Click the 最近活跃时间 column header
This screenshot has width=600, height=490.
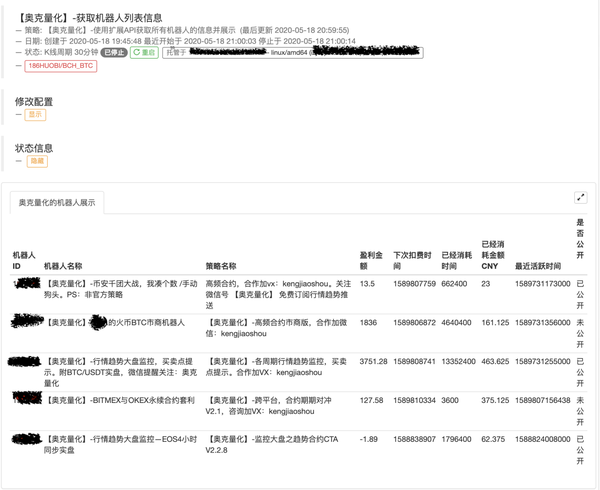click(538, 267)
